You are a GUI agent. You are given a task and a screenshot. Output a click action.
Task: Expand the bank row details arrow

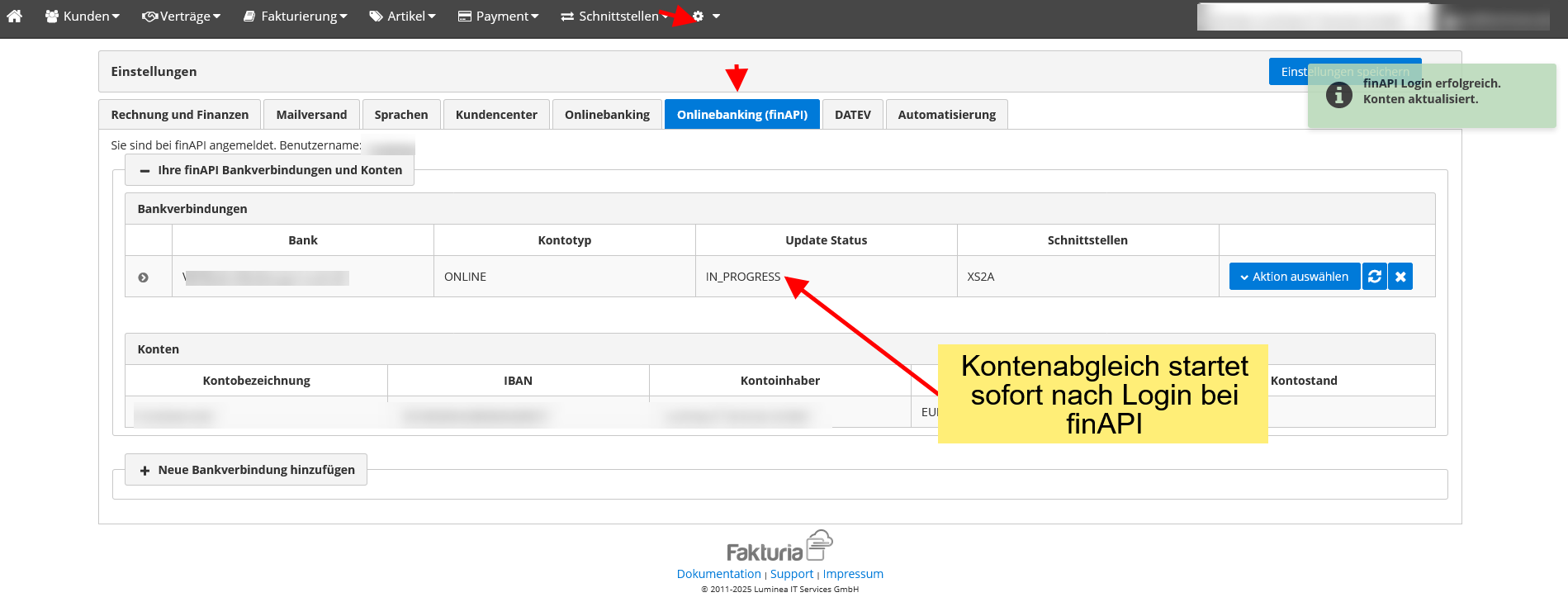pos(144,277)
